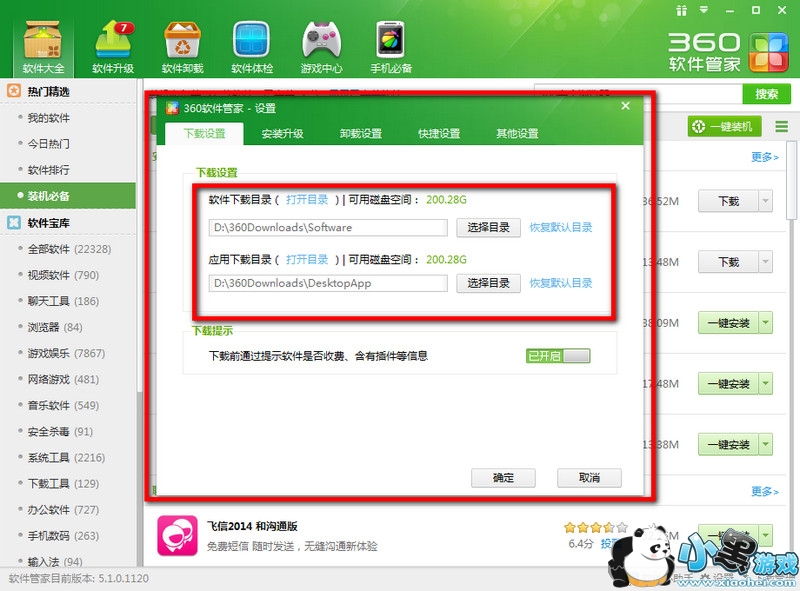Expand dropdown beside third 一键安装 button
This screenshot has height=591, width=800.
point(765,444)
